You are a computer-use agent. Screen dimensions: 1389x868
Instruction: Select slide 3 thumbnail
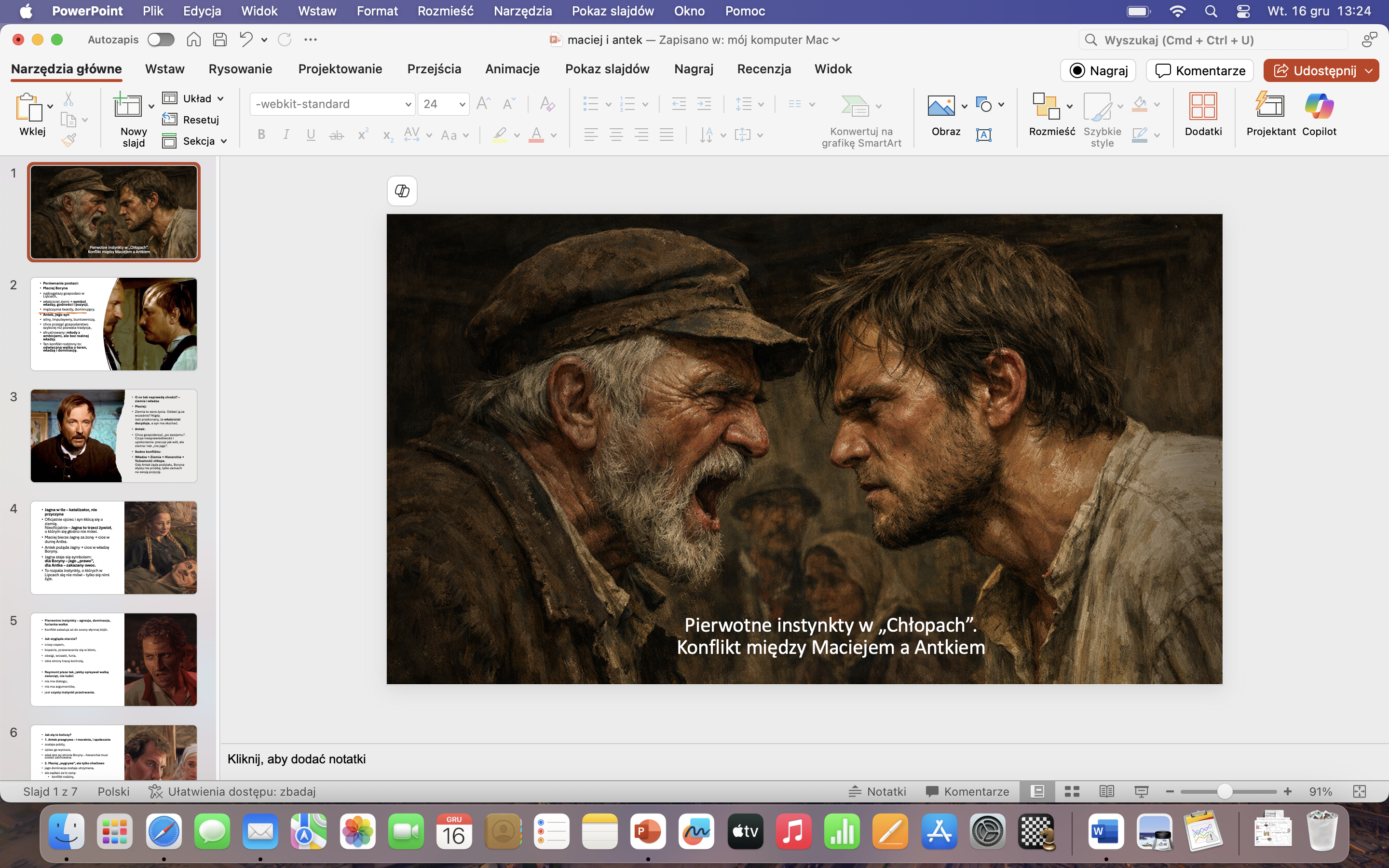114,436
